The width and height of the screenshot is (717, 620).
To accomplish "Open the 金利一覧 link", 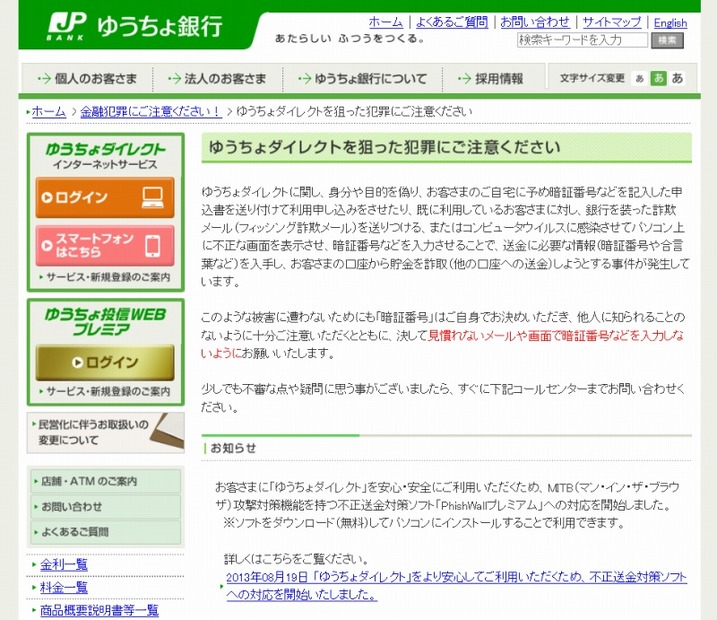I will point(64,565).
